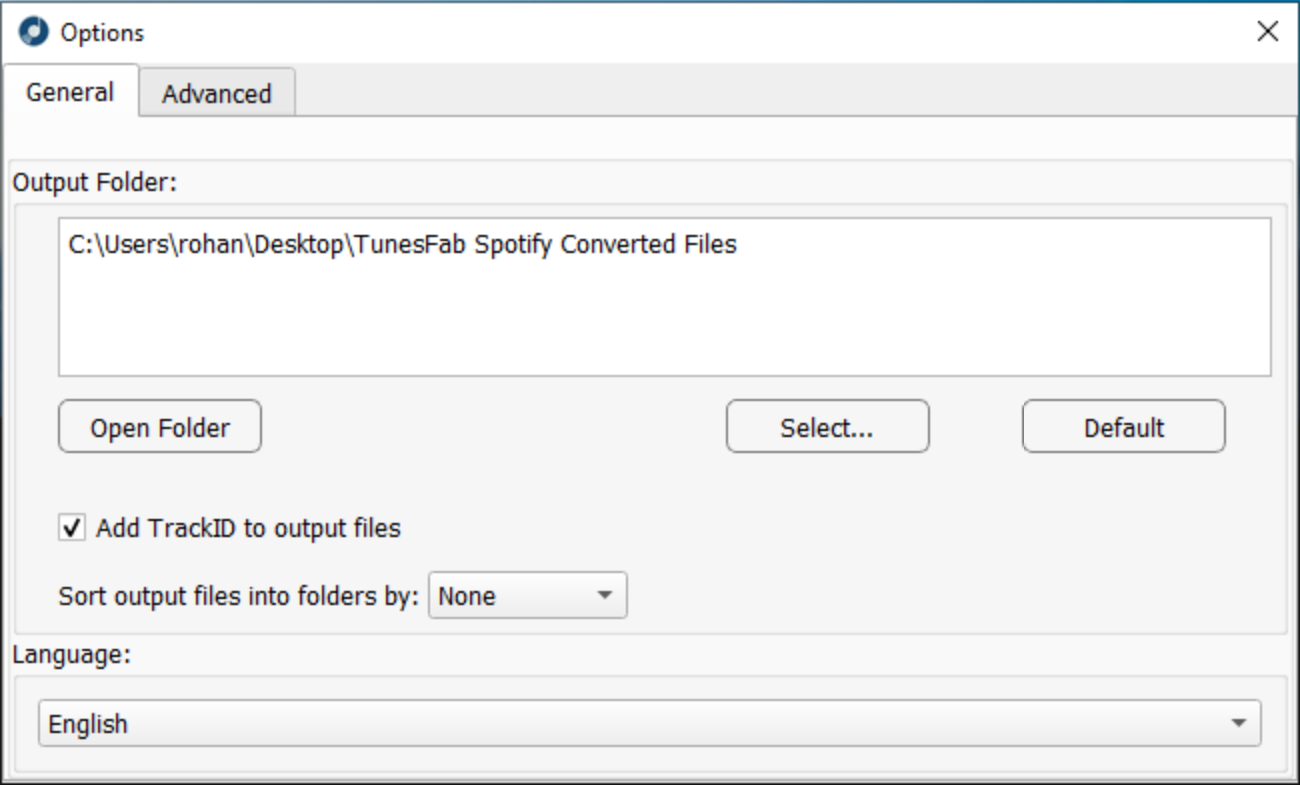Click the Language dropdown arrow
The image size is (1300, 785).
pyautogui.click(x=1239, y=723)
